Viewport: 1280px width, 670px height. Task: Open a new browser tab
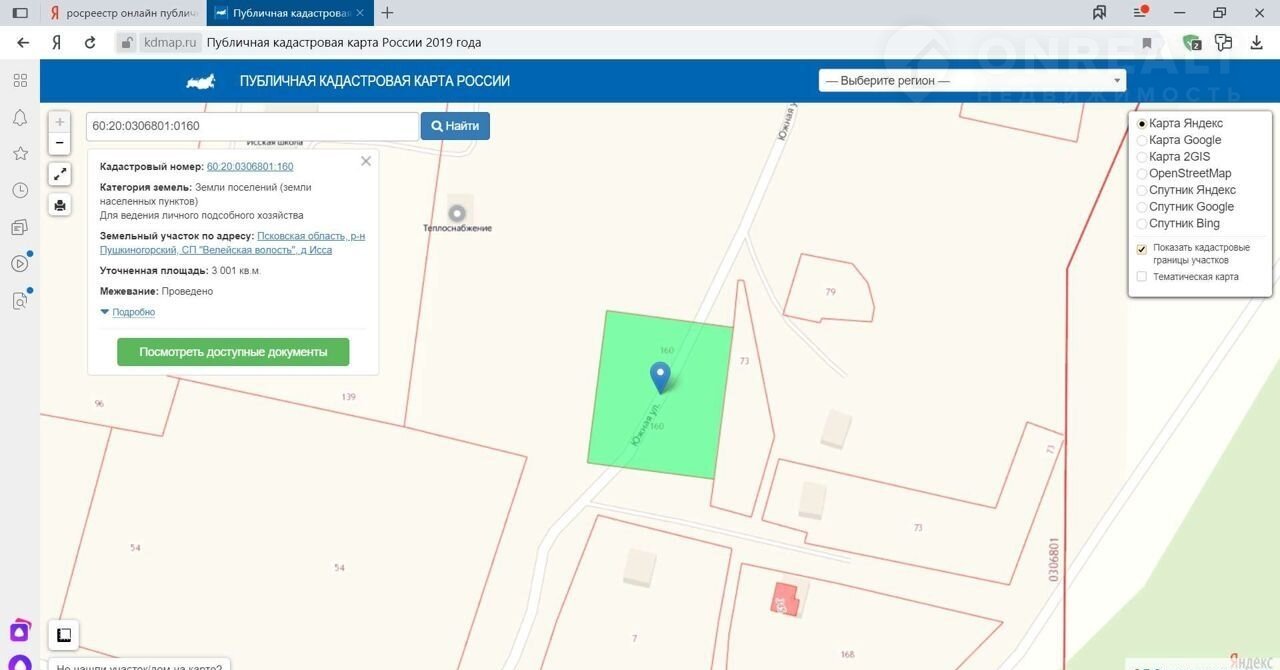pos(388,13)
